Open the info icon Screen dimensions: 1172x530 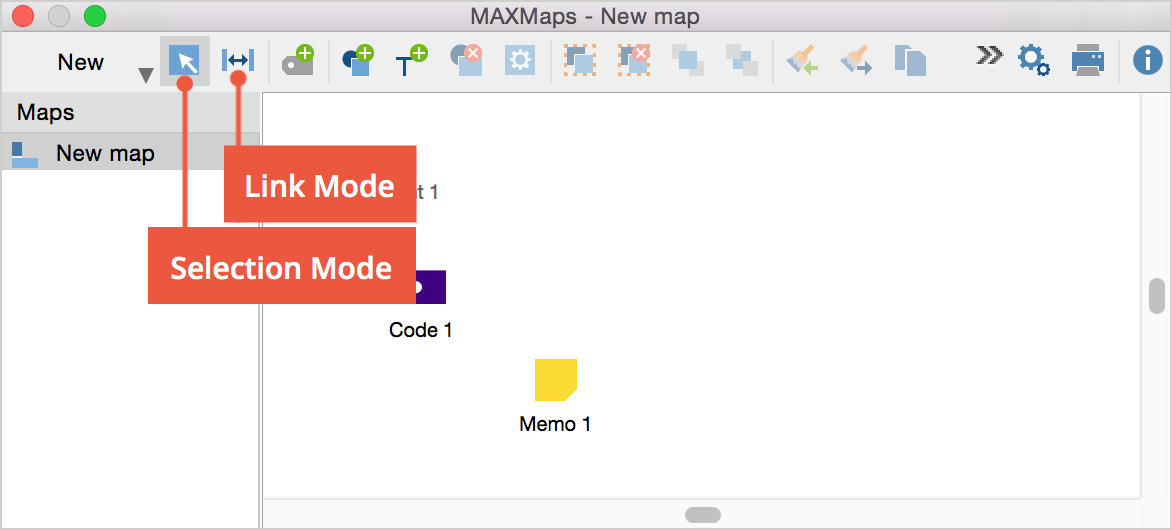[x=1147, y=61]
